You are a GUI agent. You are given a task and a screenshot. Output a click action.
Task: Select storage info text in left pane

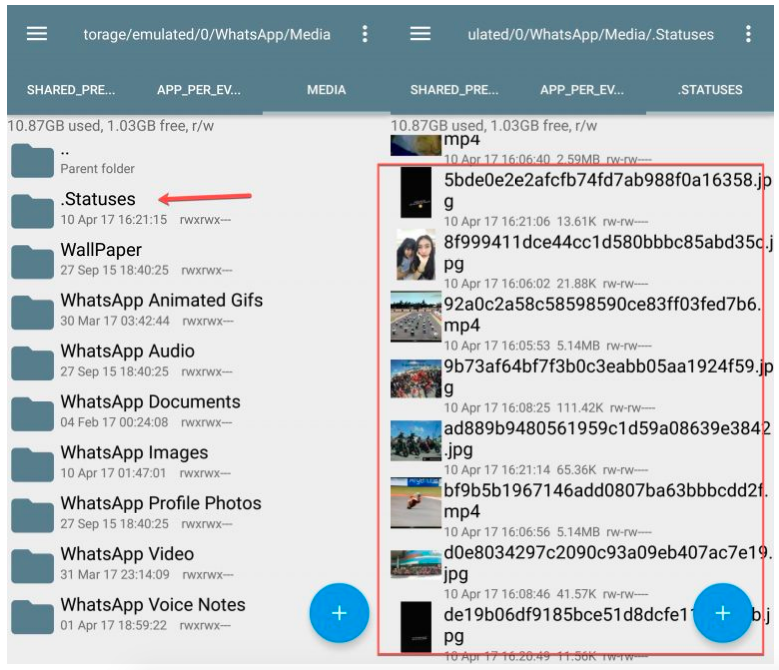coord(110,126)
